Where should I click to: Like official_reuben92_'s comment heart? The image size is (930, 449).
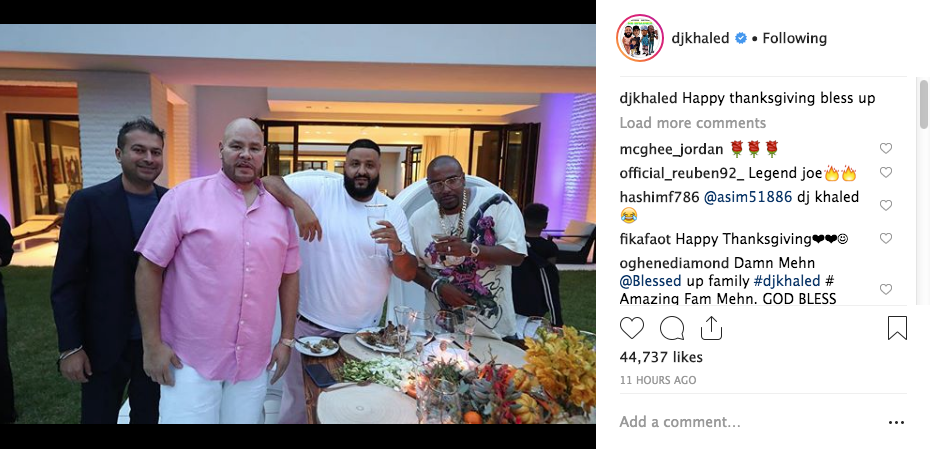pos(886,173)
